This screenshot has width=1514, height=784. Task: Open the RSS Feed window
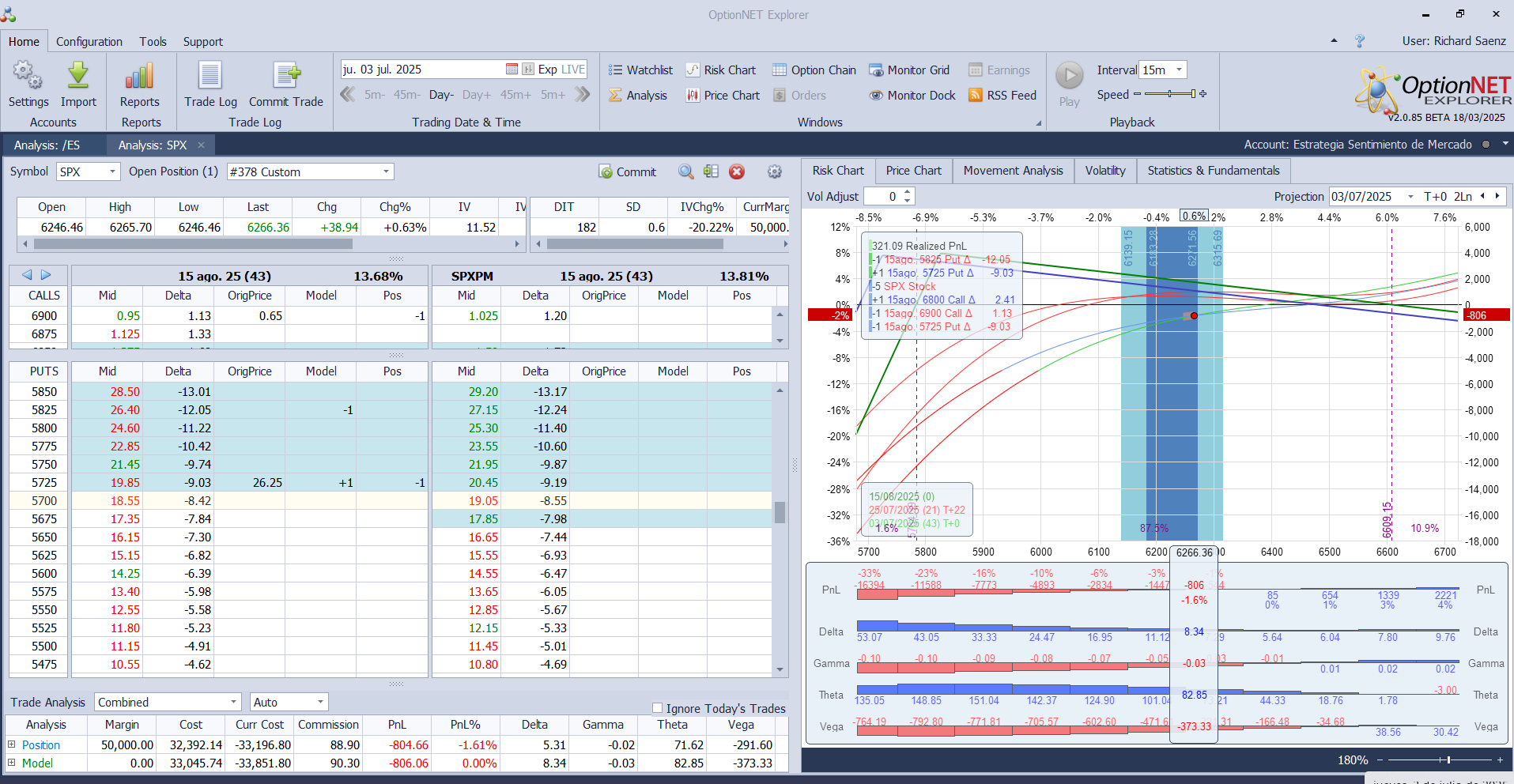pos(1002,96)
